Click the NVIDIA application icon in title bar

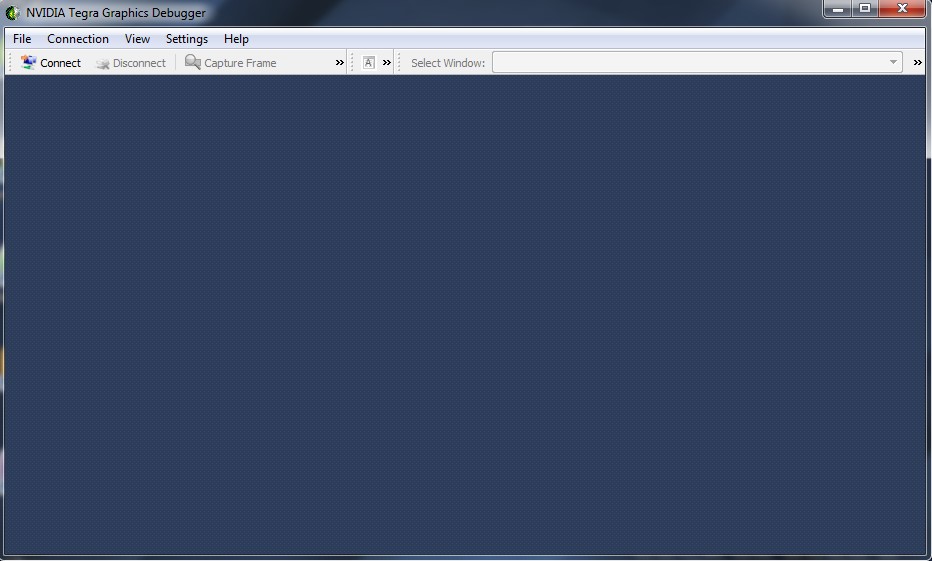[x=12, y=12]
